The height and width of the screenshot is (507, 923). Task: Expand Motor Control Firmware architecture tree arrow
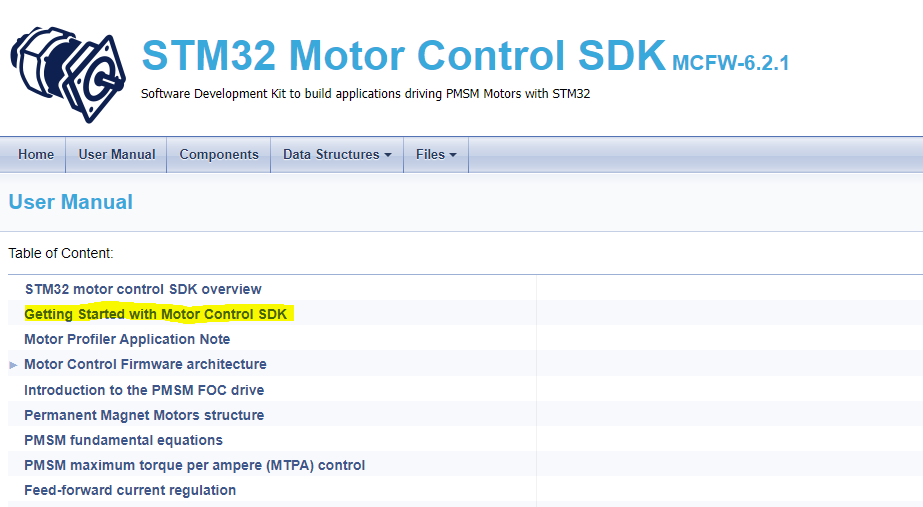click(x=14, y=365)
